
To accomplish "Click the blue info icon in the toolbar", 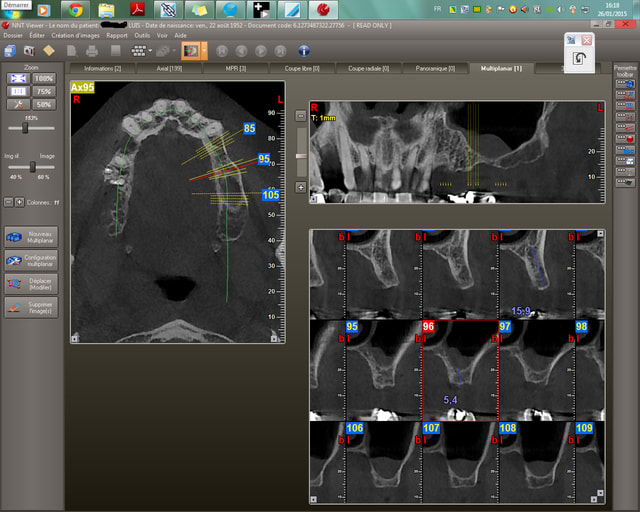I will click(303, 50).
